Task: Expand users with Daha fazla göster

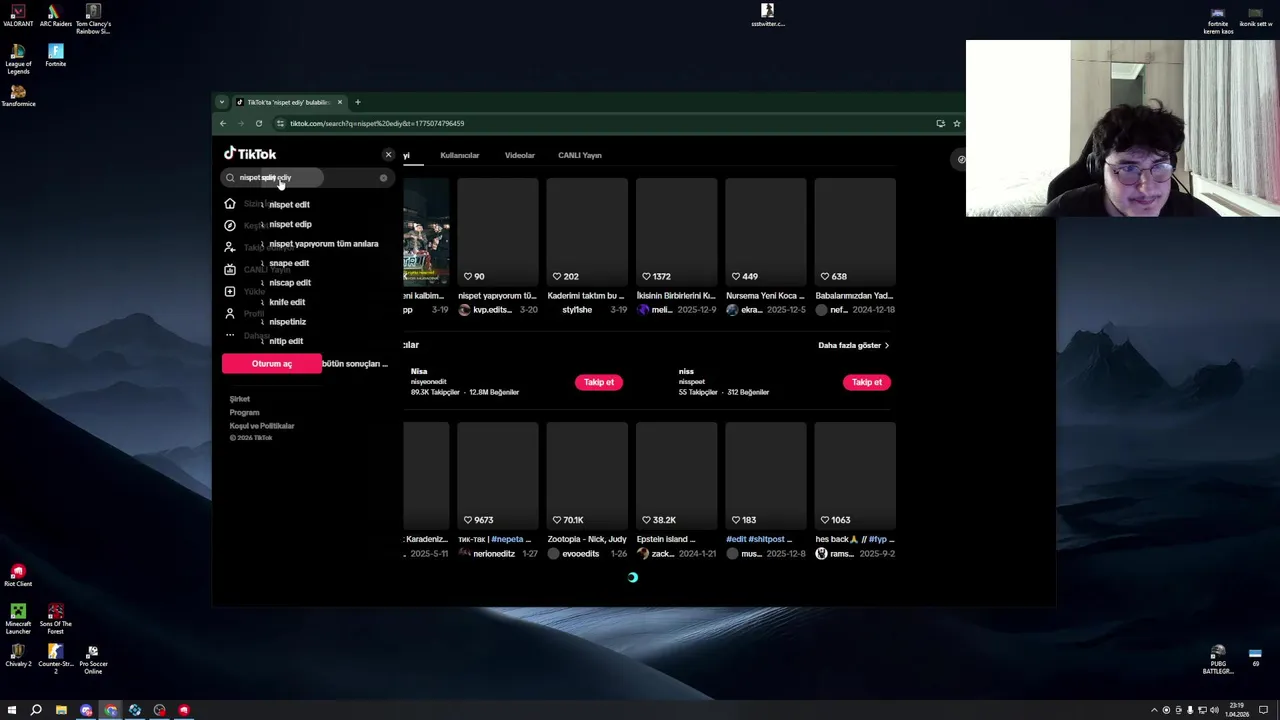Action: tap(854, 345)
